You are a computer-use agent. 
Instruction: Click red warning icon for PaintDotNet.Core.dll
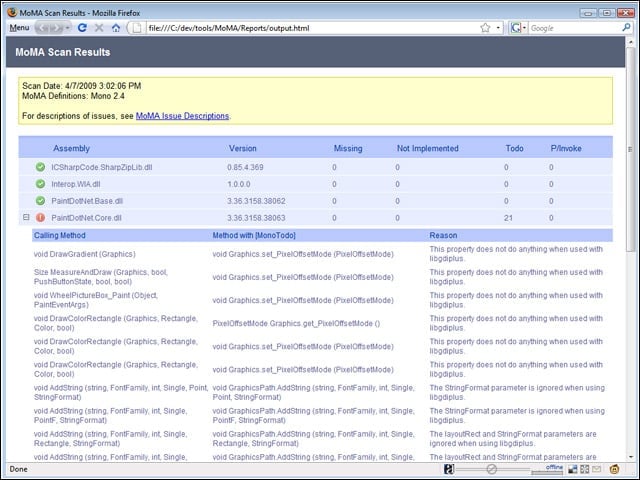point(40,218)
